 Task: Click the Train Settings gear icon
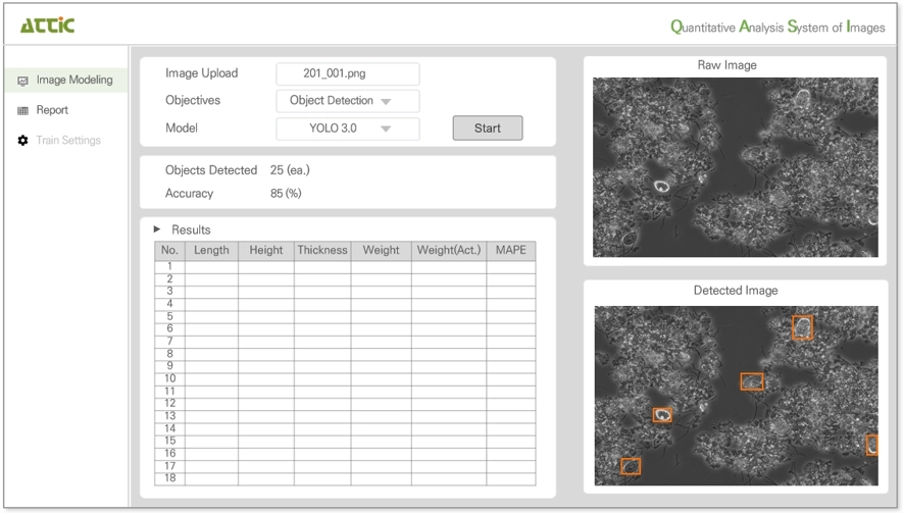pyautogui.click(x=22, y=140)
